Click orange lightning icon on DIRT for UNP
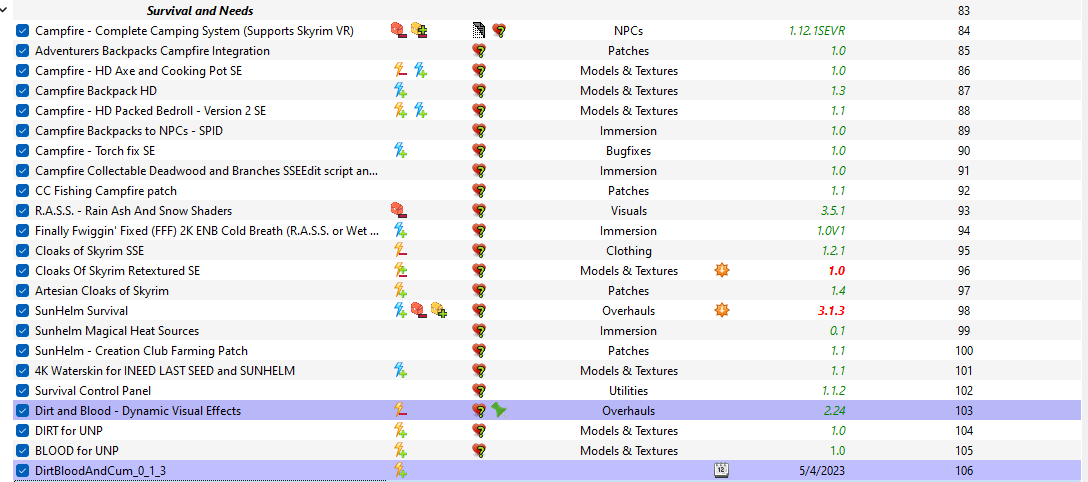The width and height of the screenshot is (1088, 482). coord(400,431)
